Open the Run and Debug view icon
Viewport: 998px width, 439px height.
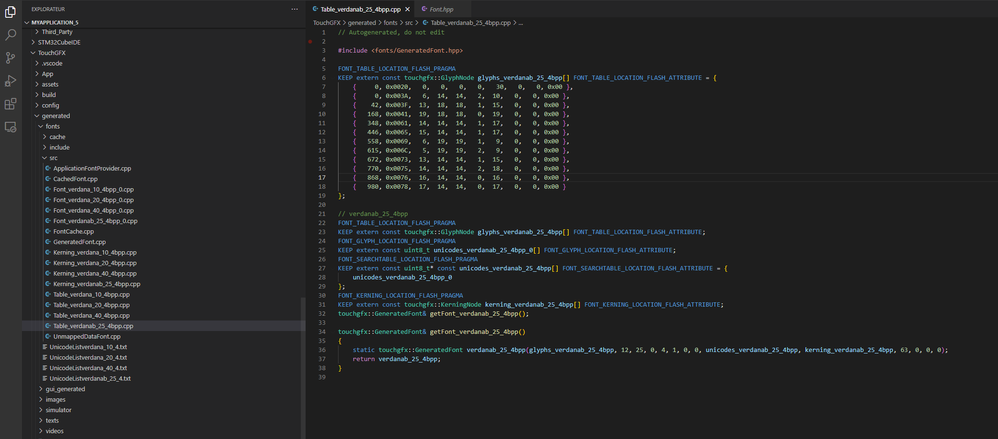10,81
